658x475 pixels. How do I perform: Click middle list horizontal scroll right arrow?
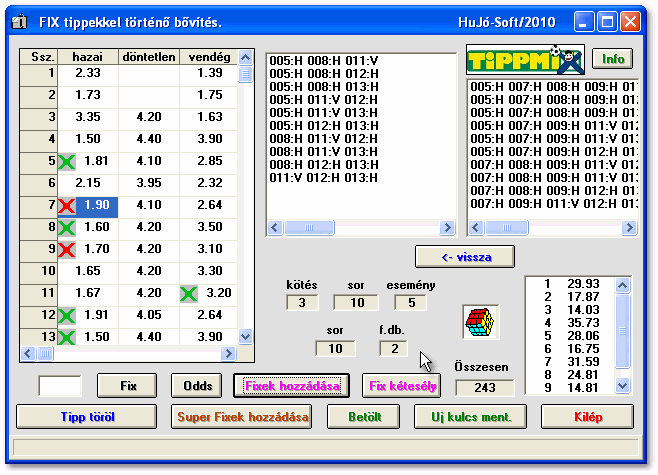tap(447, 227)
